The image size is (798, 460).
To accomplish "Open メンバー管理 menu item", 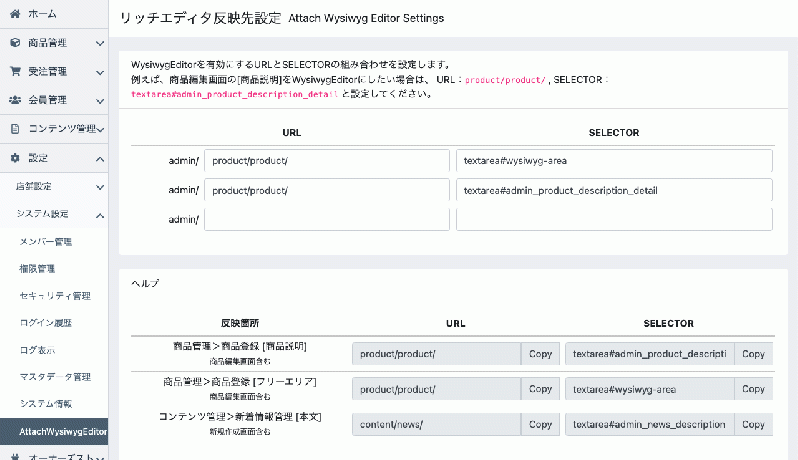I will coord(45,241).
